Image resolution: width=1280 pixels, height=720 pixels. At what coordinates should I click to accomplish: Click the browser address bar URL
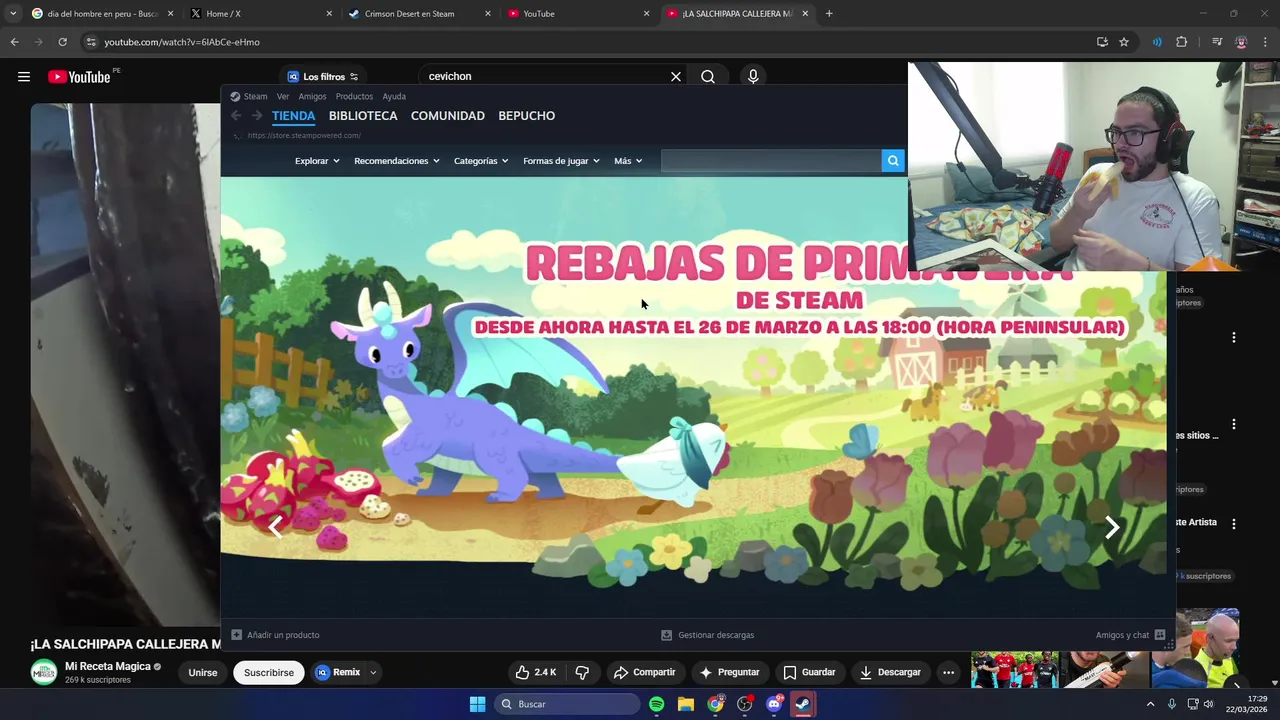click(x=182, y=42)
